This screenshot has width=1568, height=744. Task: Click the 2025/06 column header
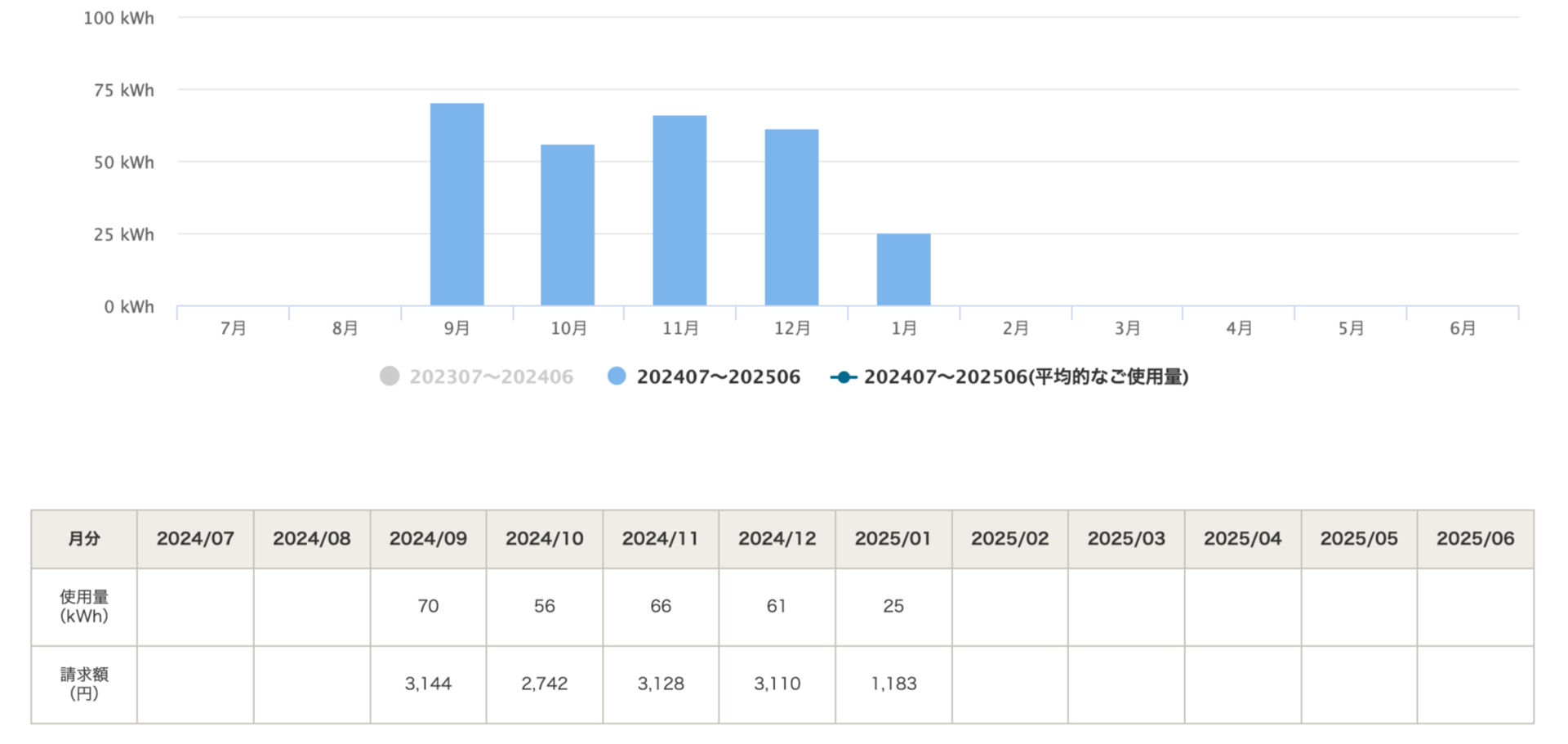click(1476, 539)
